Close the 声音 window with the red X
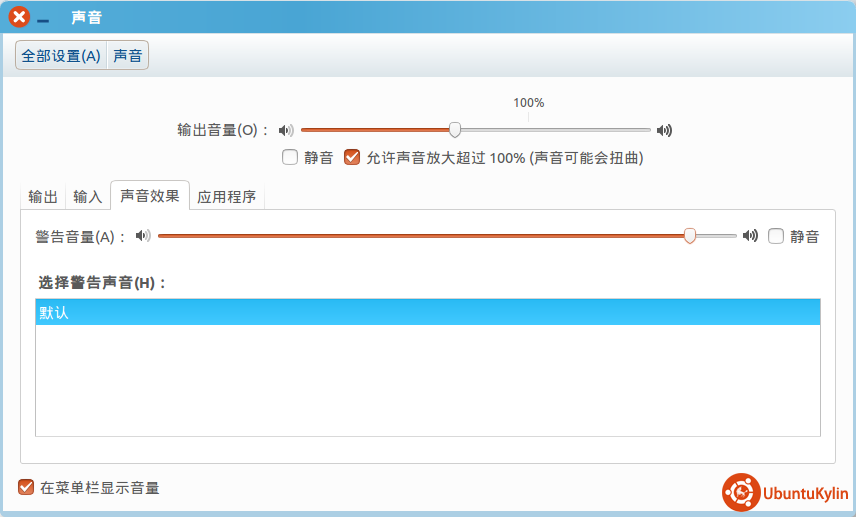This screenshot has height=517, width=856. (19, 17)
